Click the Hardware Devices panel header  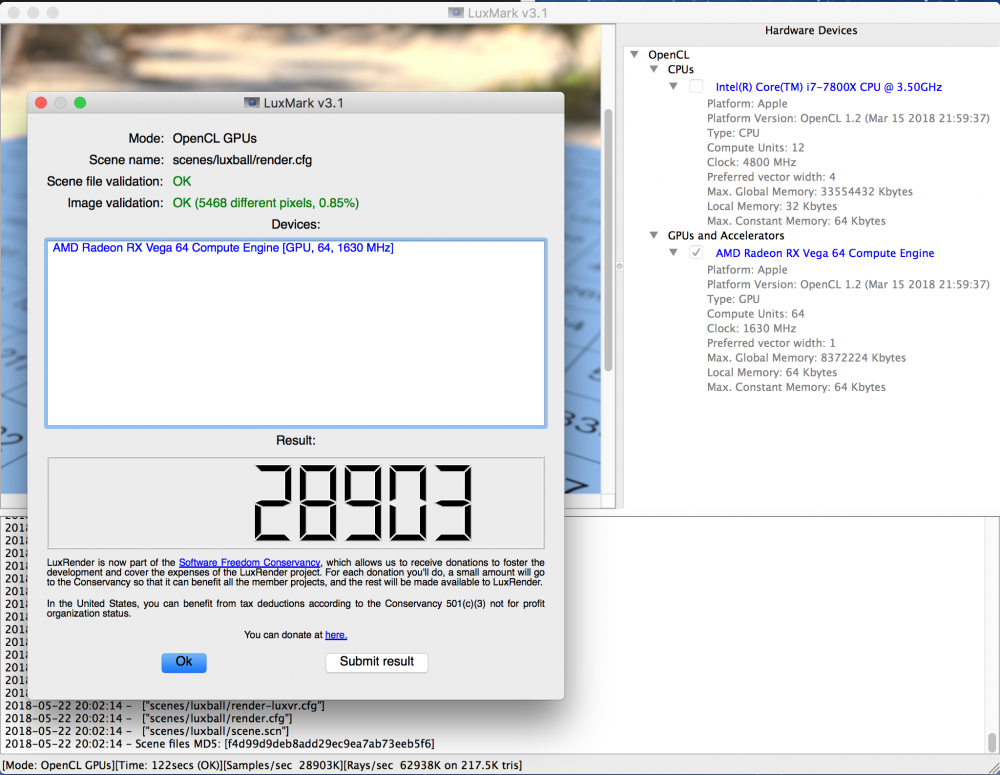coord(811,30)
